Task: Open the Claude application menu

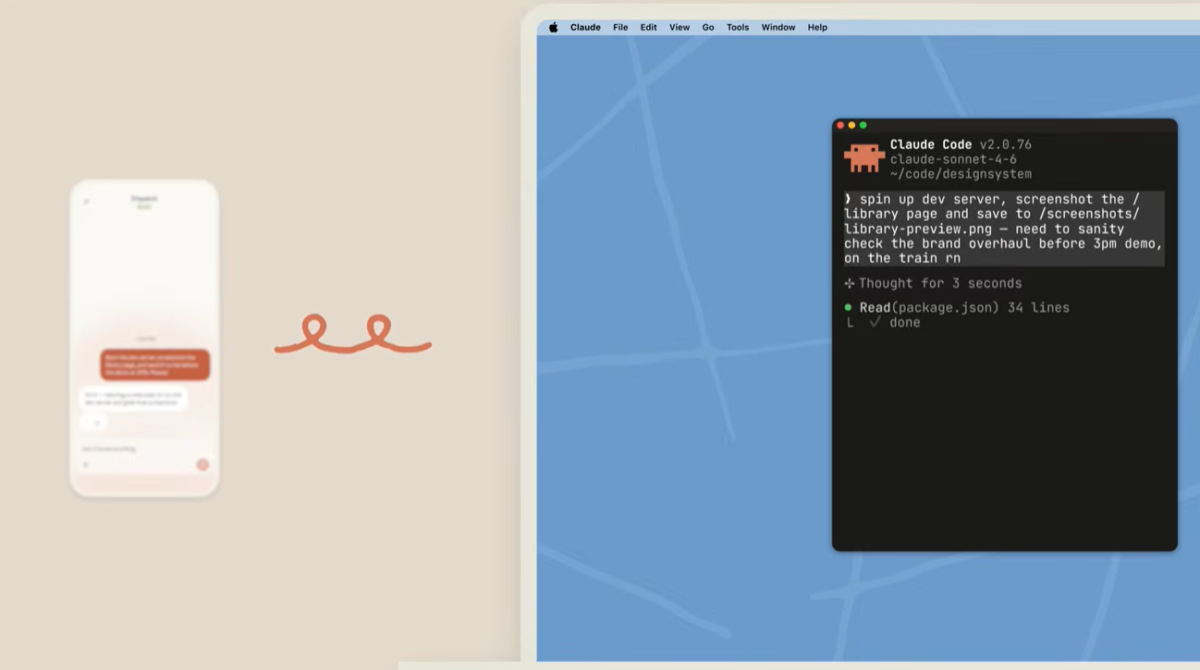Action: (585, 27)
